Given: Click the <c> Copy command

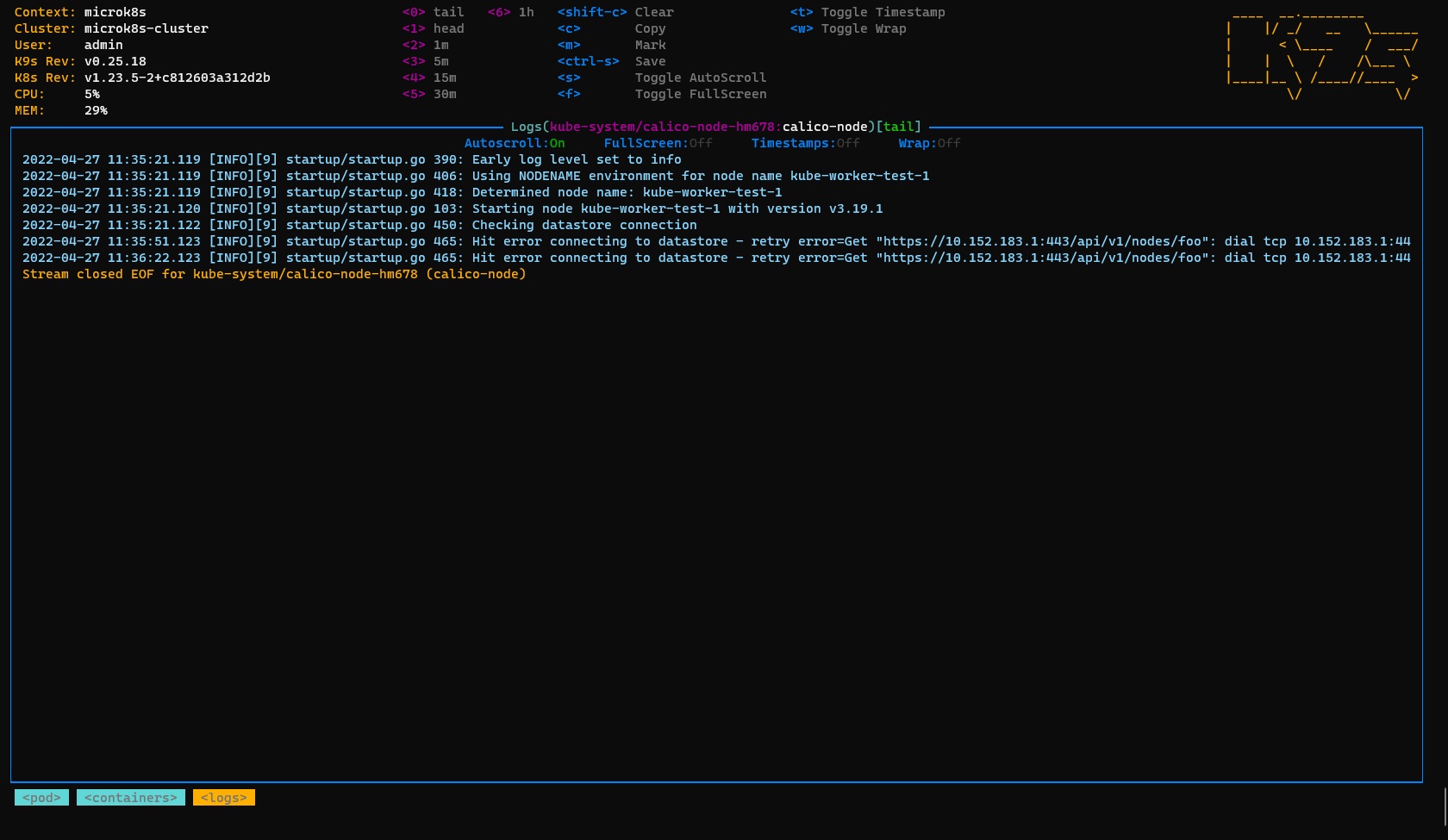Looking at the screenshot, I should (612, 28).
